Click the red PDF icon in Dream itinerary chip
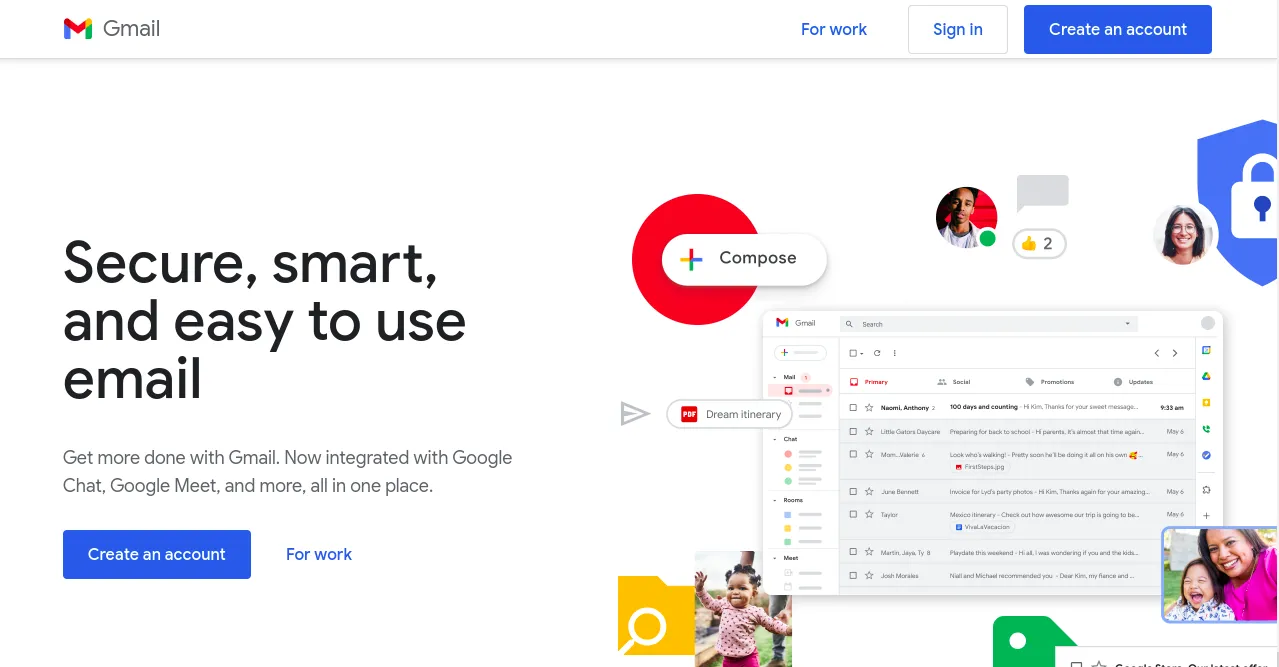This screenshot has width=1279, height=667. click(x=689, y=414)
